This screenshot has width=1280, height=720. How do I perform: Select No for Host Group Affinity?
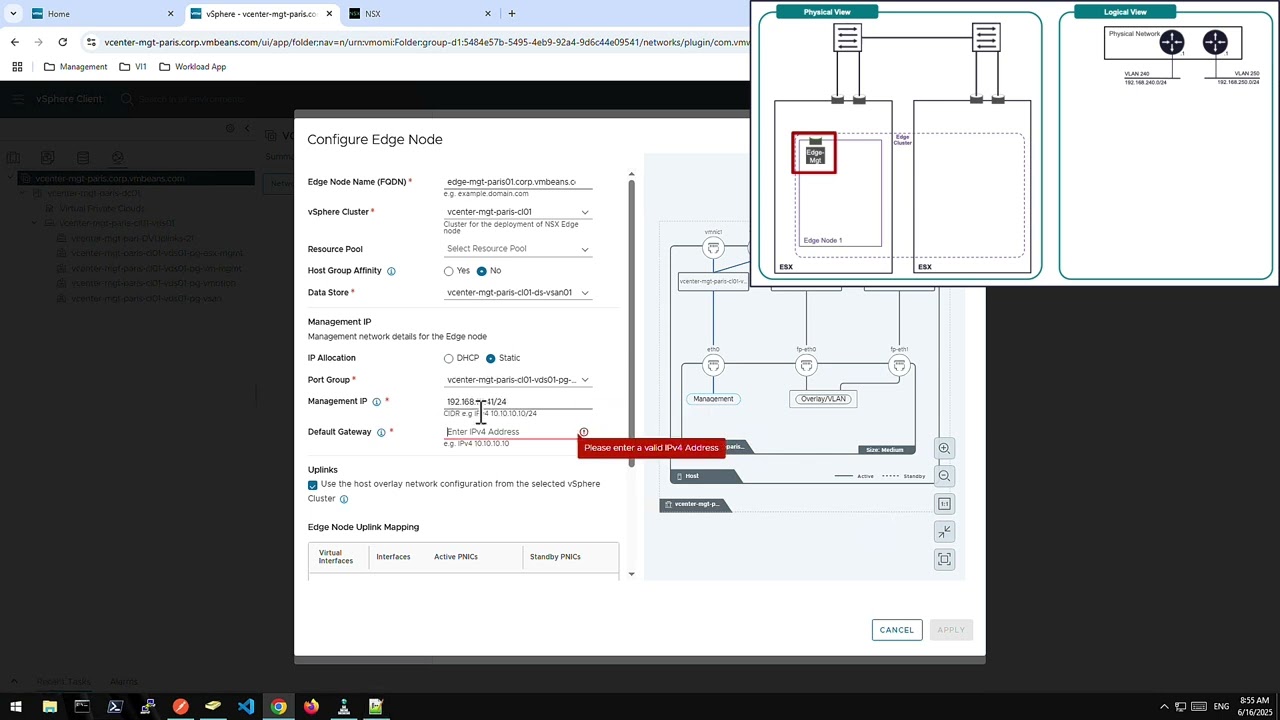click(x=482, y=271)
